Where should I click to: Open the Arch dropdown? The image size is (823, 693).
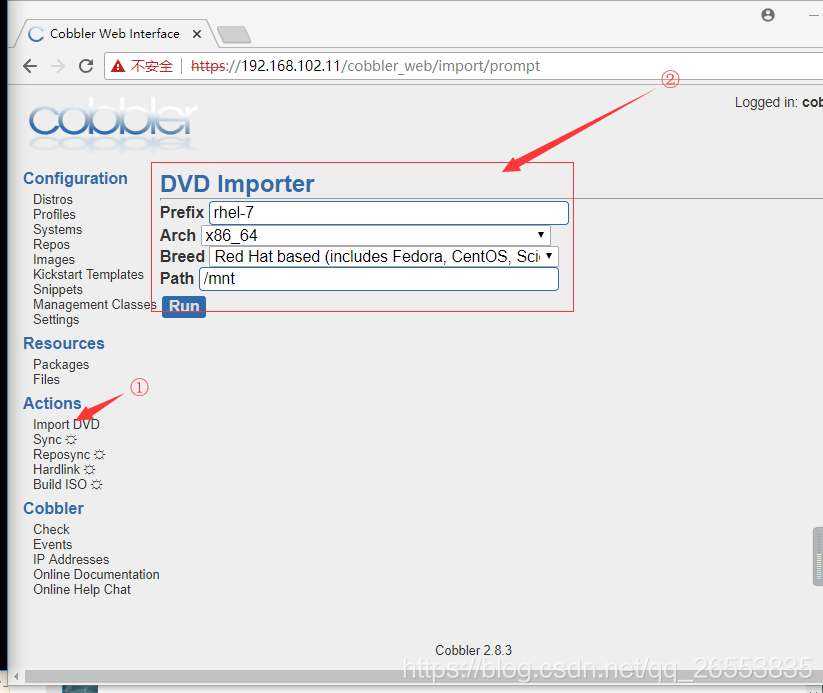coord(376,235)
